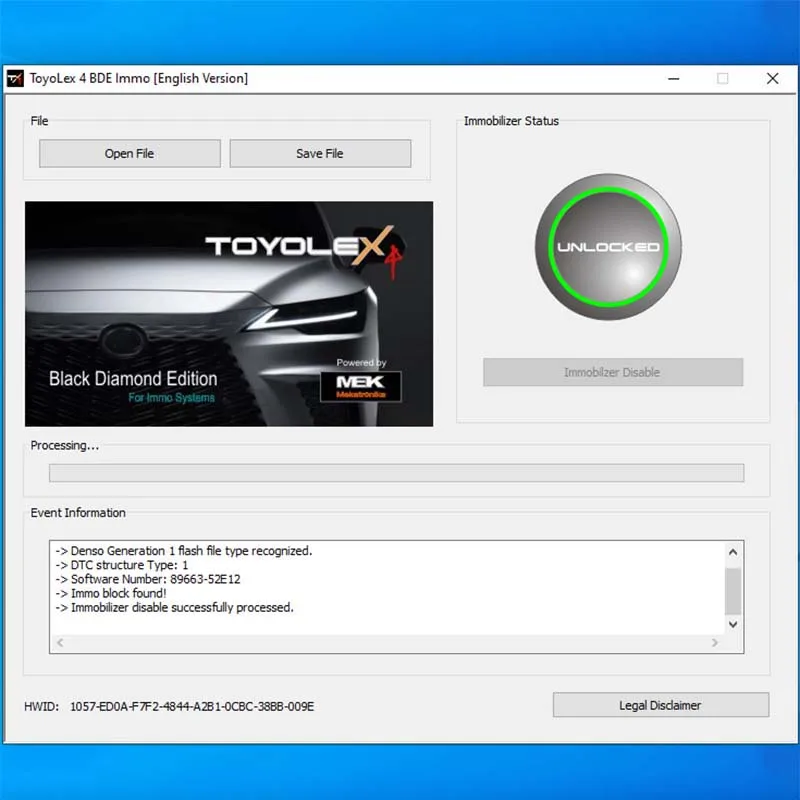Click the ToyoLex app icon in title bar
The image size is (800, 800).
(15, 78)
